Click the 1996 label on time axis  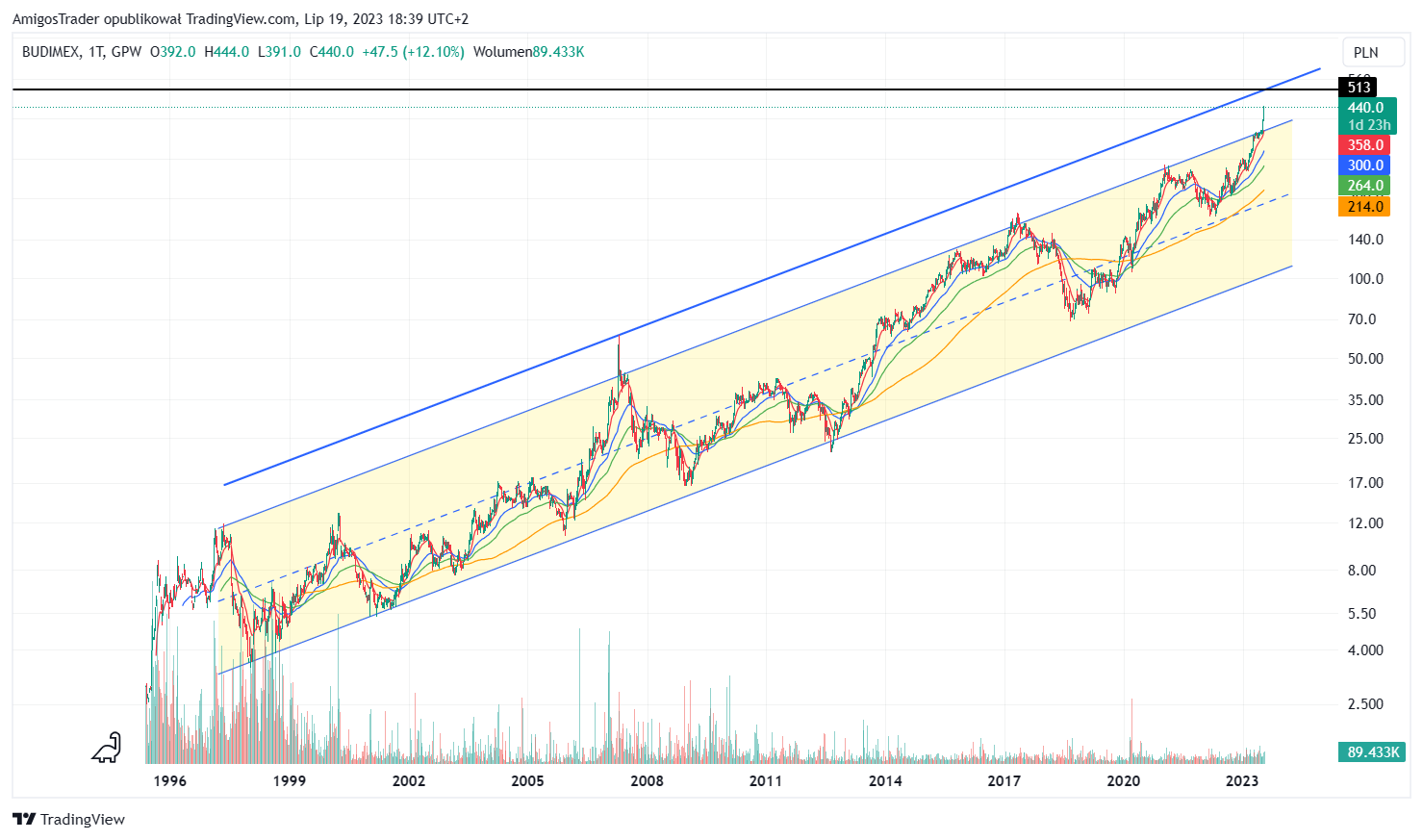(169, 780)
